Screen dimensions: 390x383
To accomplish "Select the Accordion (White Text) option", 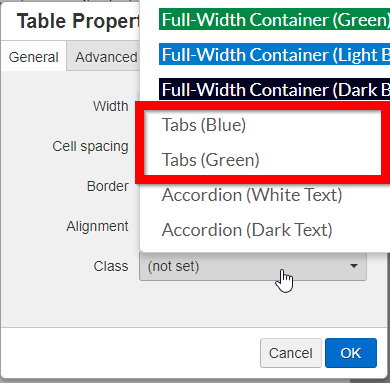I will tap(252, 195).
